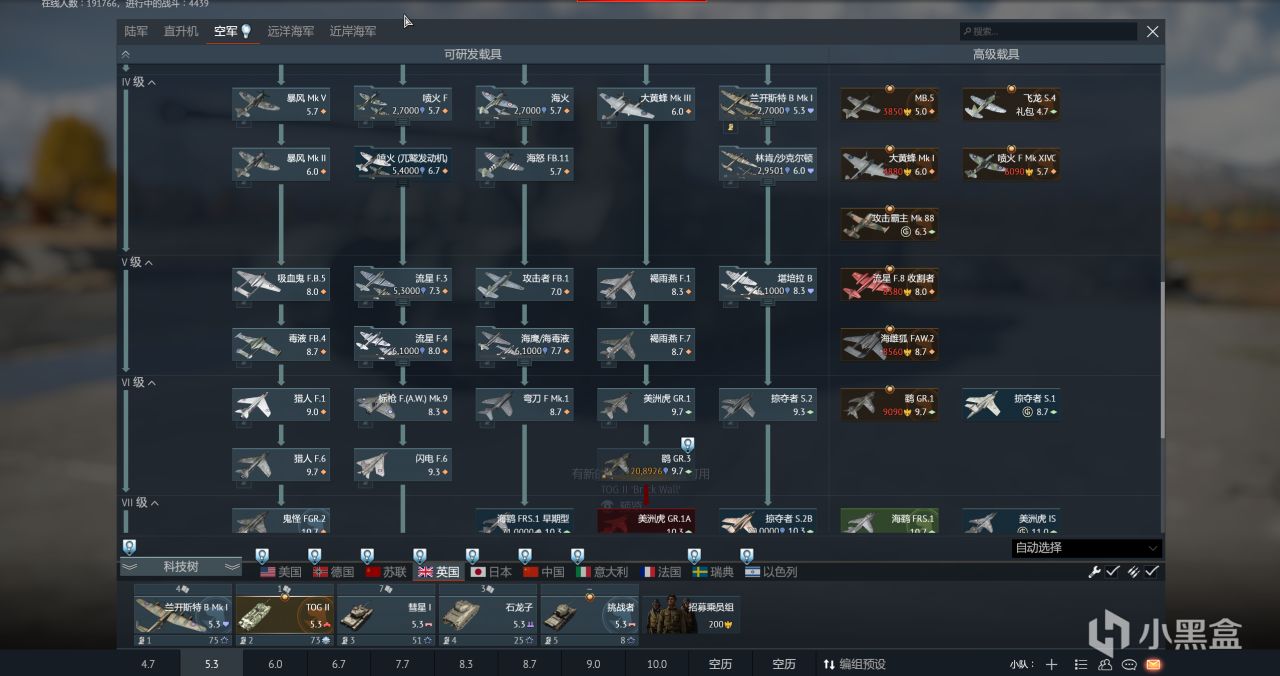Toggle the checkbox beside the wrench icon

[1113, 571]
